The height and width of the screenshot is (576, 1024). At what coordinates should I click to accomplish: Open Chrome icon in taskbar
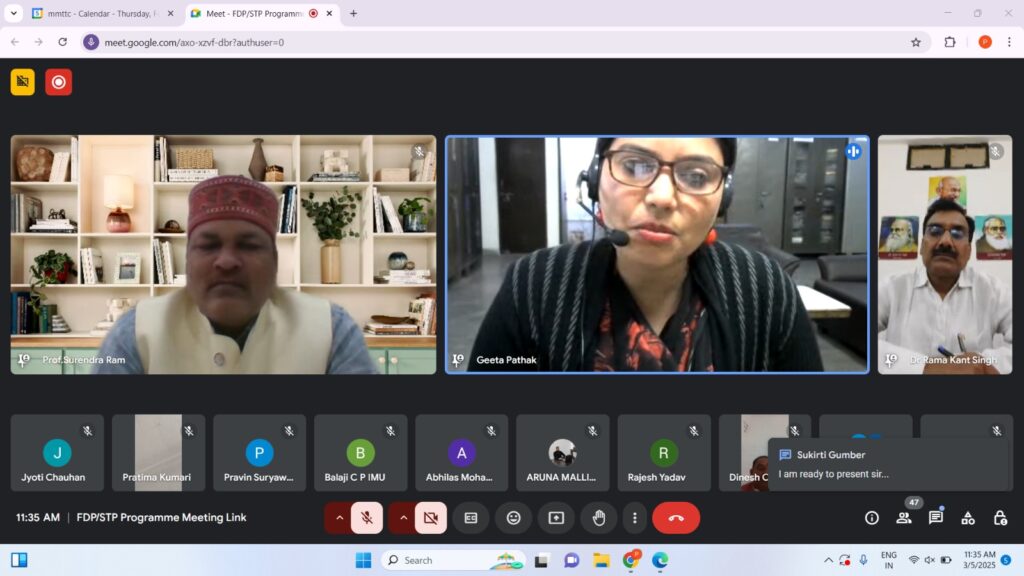click(632, 560)
